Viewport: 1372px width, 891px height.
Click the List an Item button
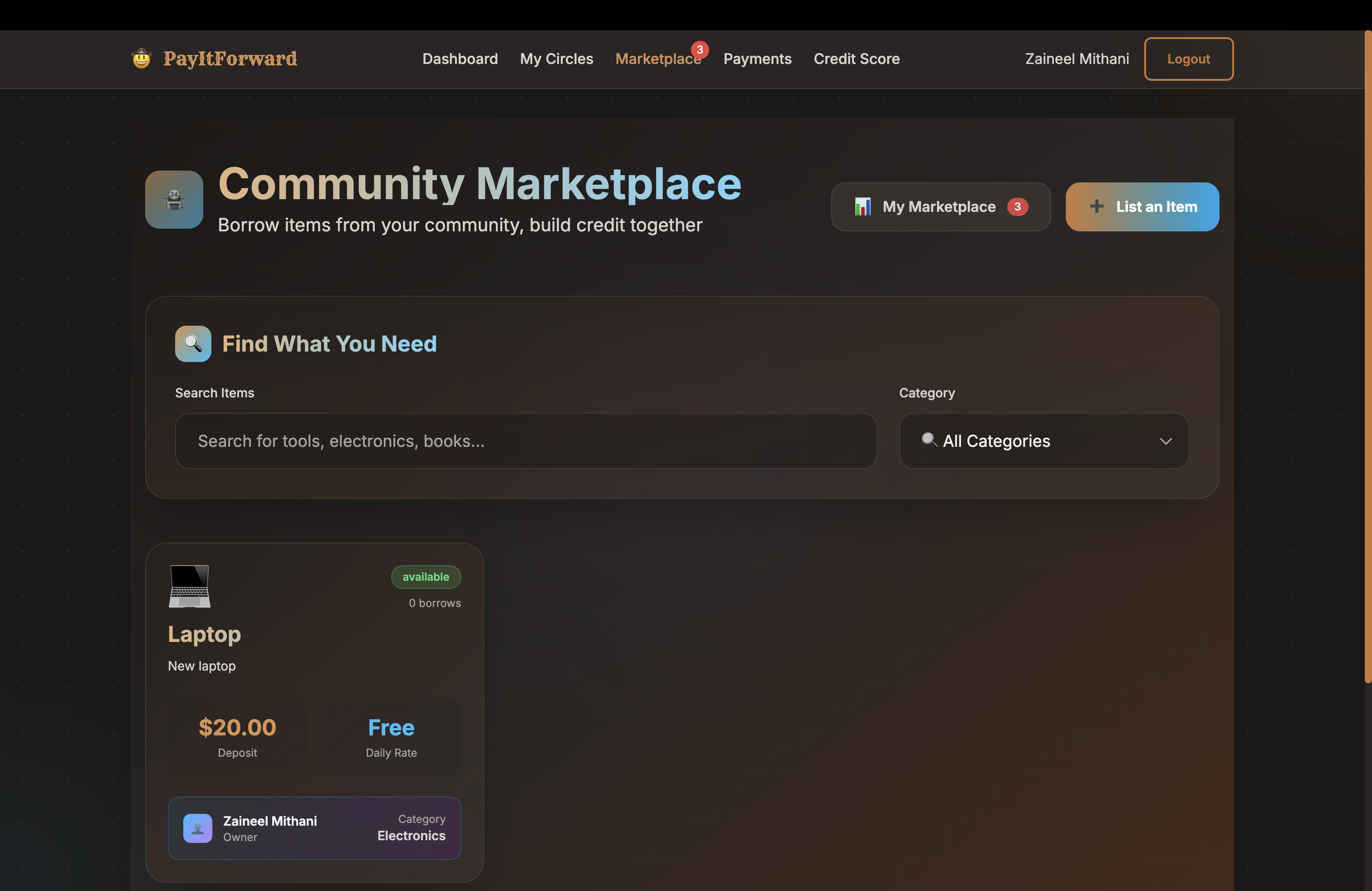point(1156,206)
